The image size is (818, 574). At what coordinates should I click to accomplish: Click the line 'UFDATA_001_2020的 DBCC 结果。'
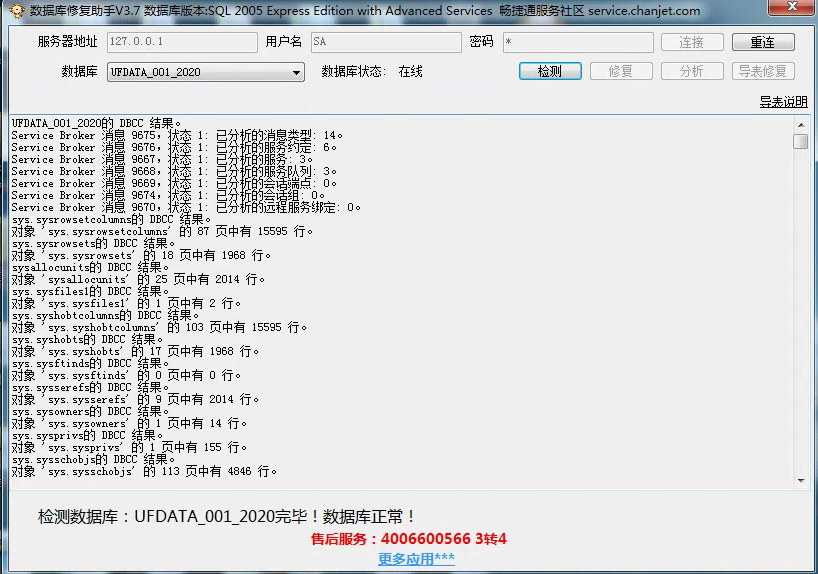point(97,123)
